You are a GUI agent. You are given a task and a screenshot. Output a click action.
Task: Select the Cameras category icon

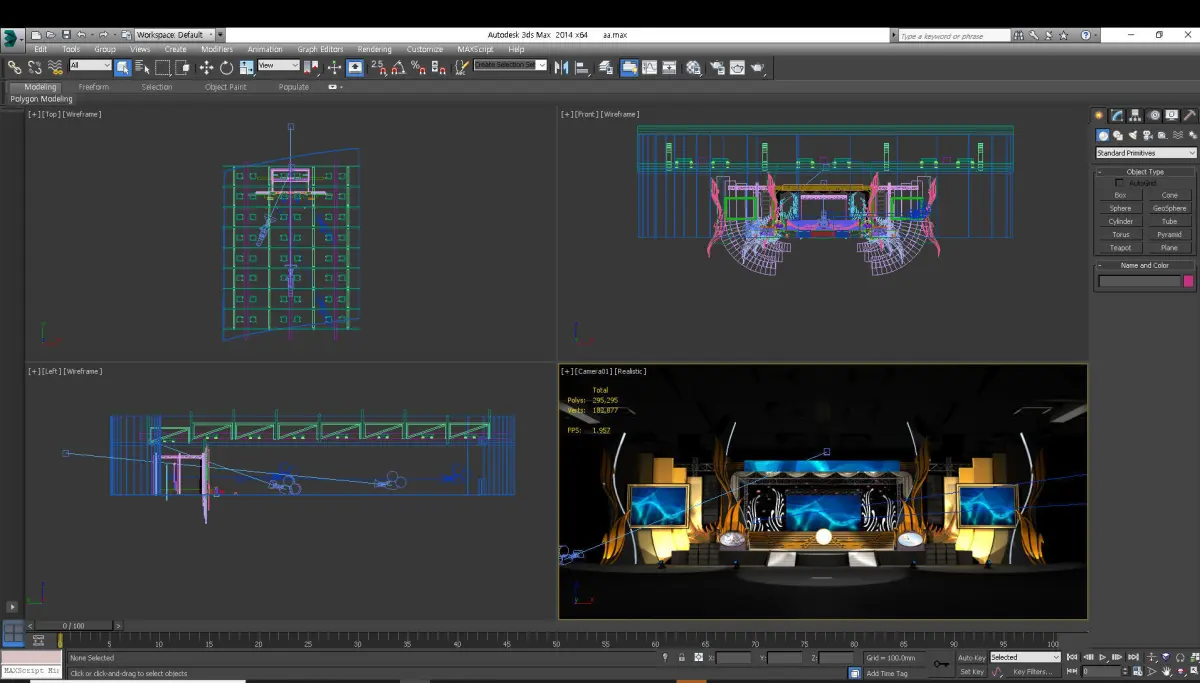1148,135
